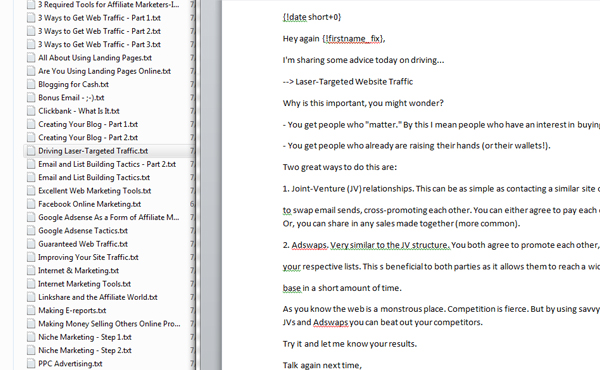Select file 'Google Adsense As a Form of Affiliate M...'
Image resolution: width=600 pixels, height=370 pixels.
tap(109, 217)
